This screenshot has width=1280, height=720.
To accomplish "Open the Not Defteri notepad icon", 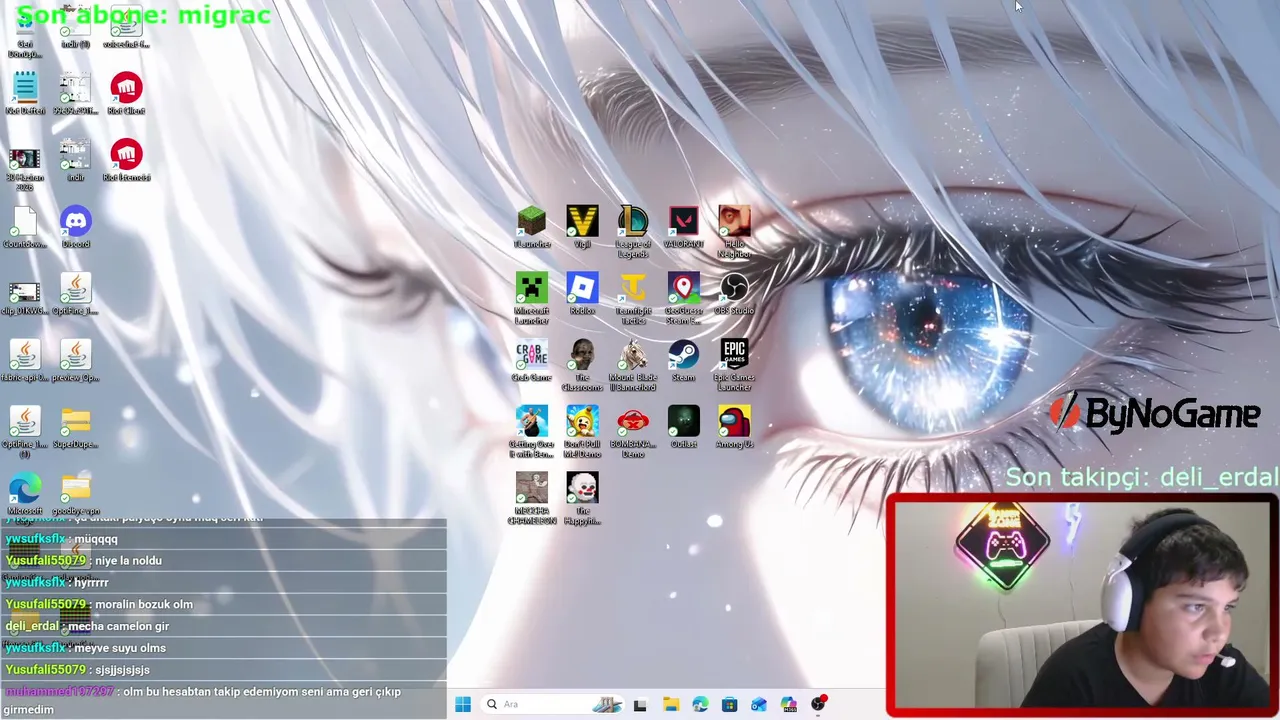I will (x=25, y=88).
